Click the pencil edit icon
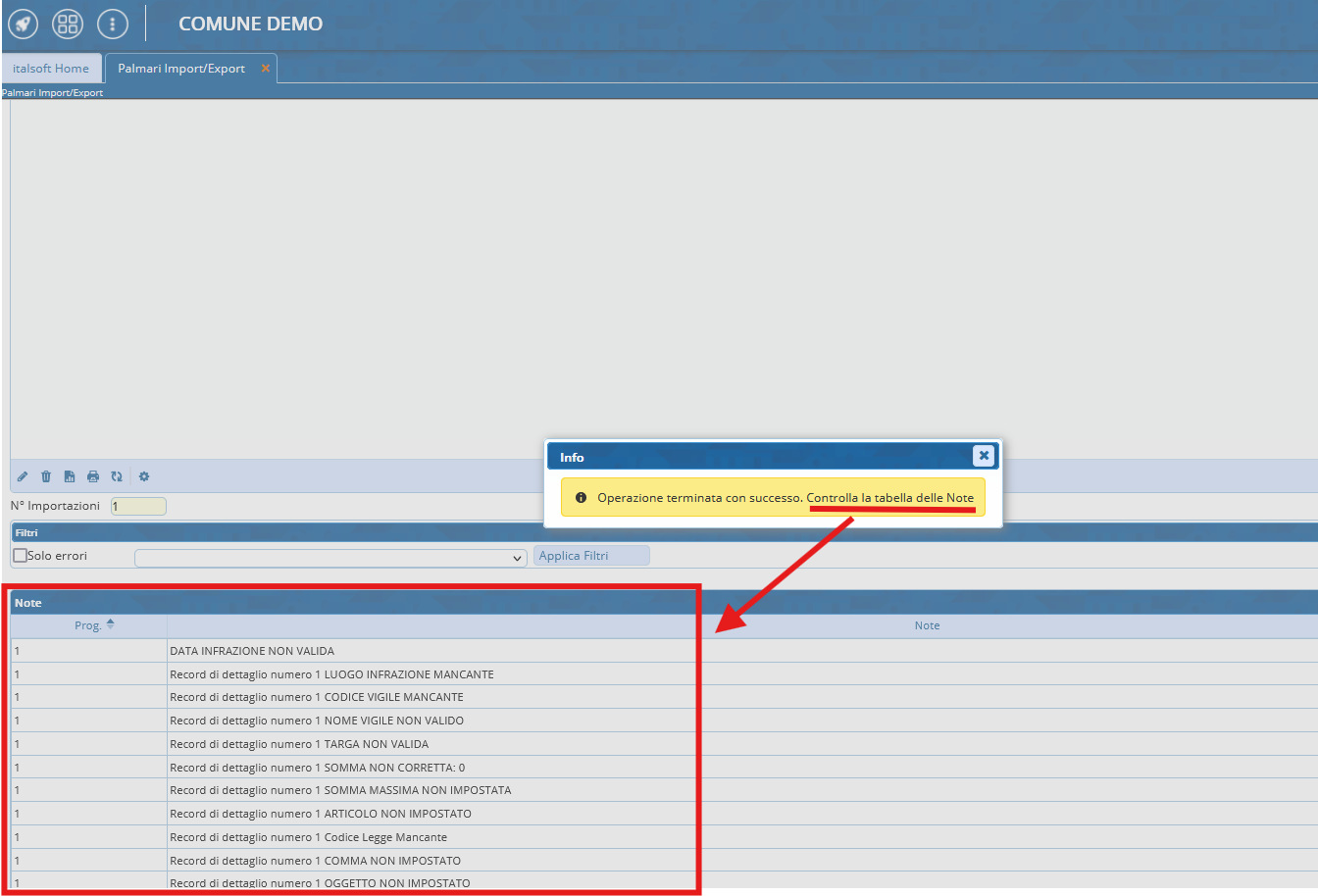Image resolution: width=1318 pixels, height=896 pixels. 23,476
